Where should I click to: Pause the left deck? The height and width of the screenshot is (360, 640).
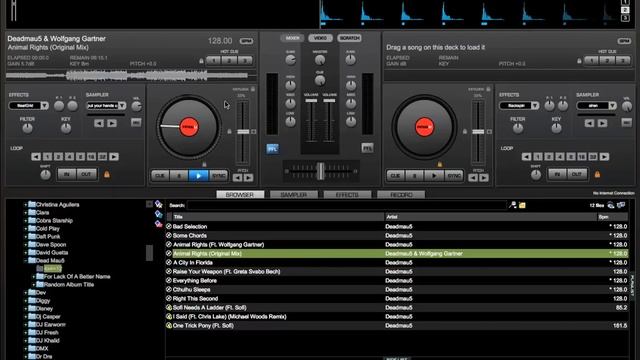point(179,176)
